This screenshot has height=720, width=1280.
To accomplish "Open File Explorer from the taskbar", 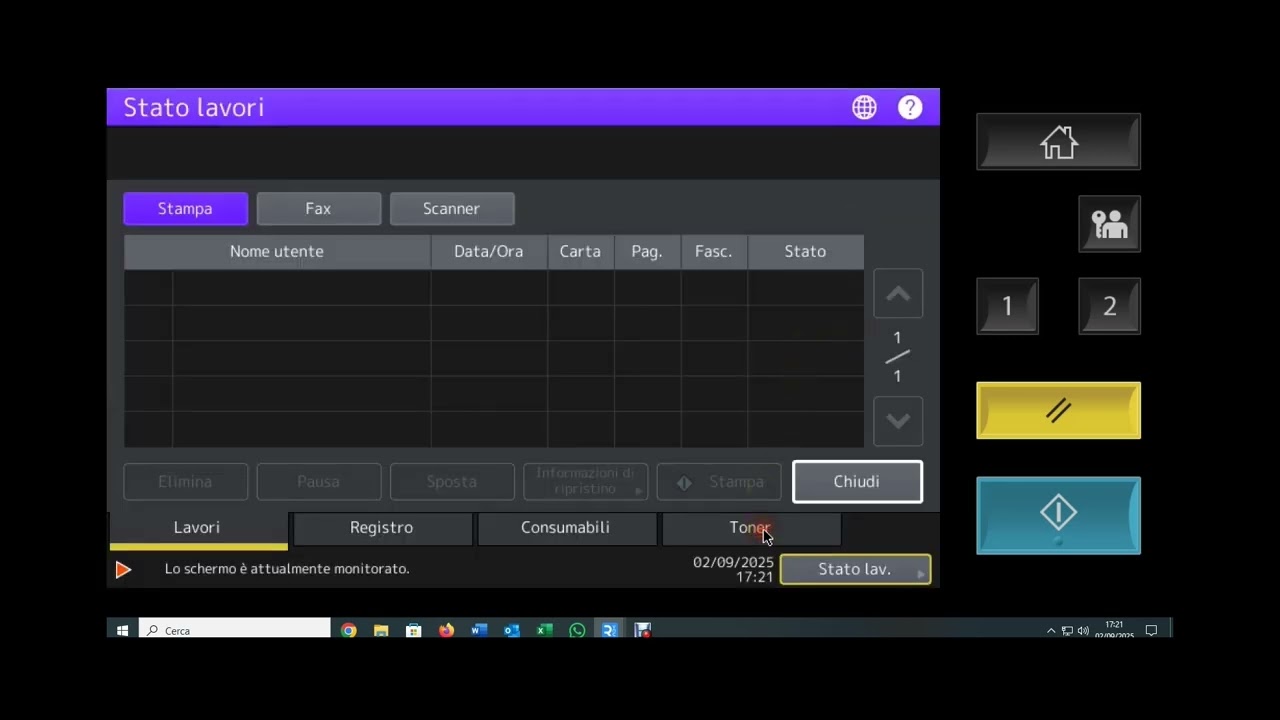I will [x=381, y=630].
